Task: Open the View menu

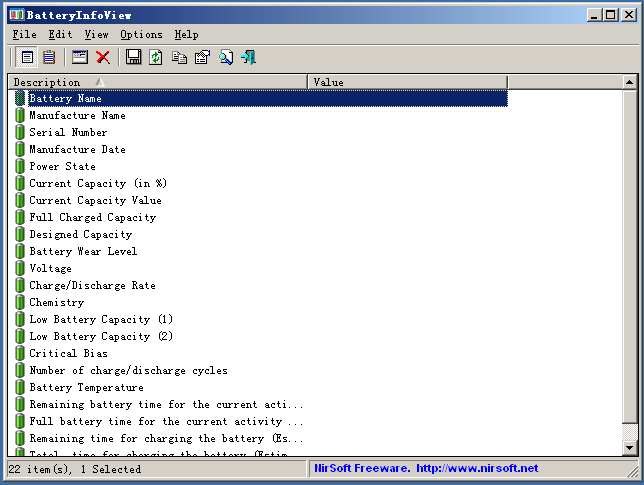Action: click(97, 34)
